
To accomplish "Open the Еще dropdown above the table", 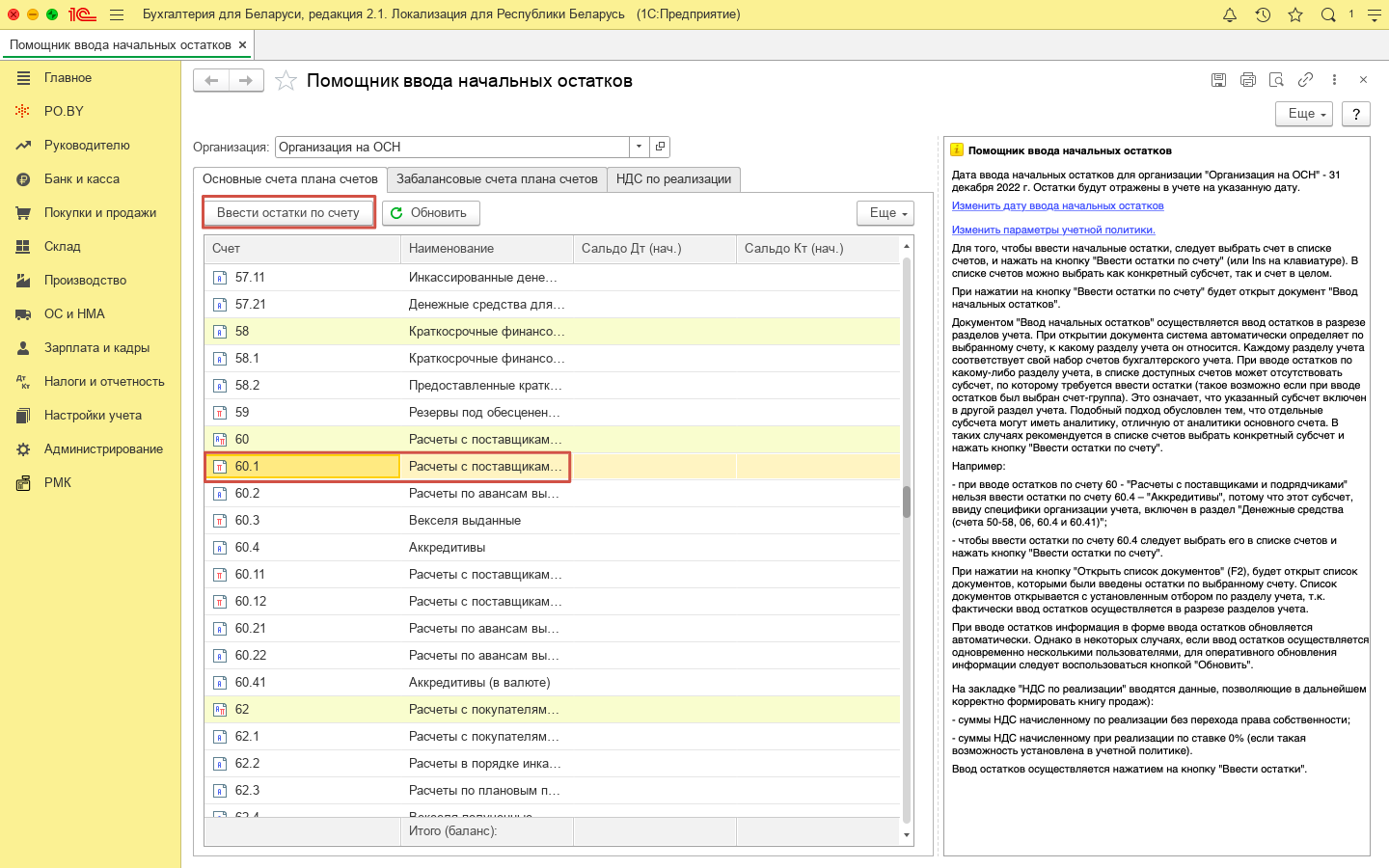I will (x=885, y=213).
